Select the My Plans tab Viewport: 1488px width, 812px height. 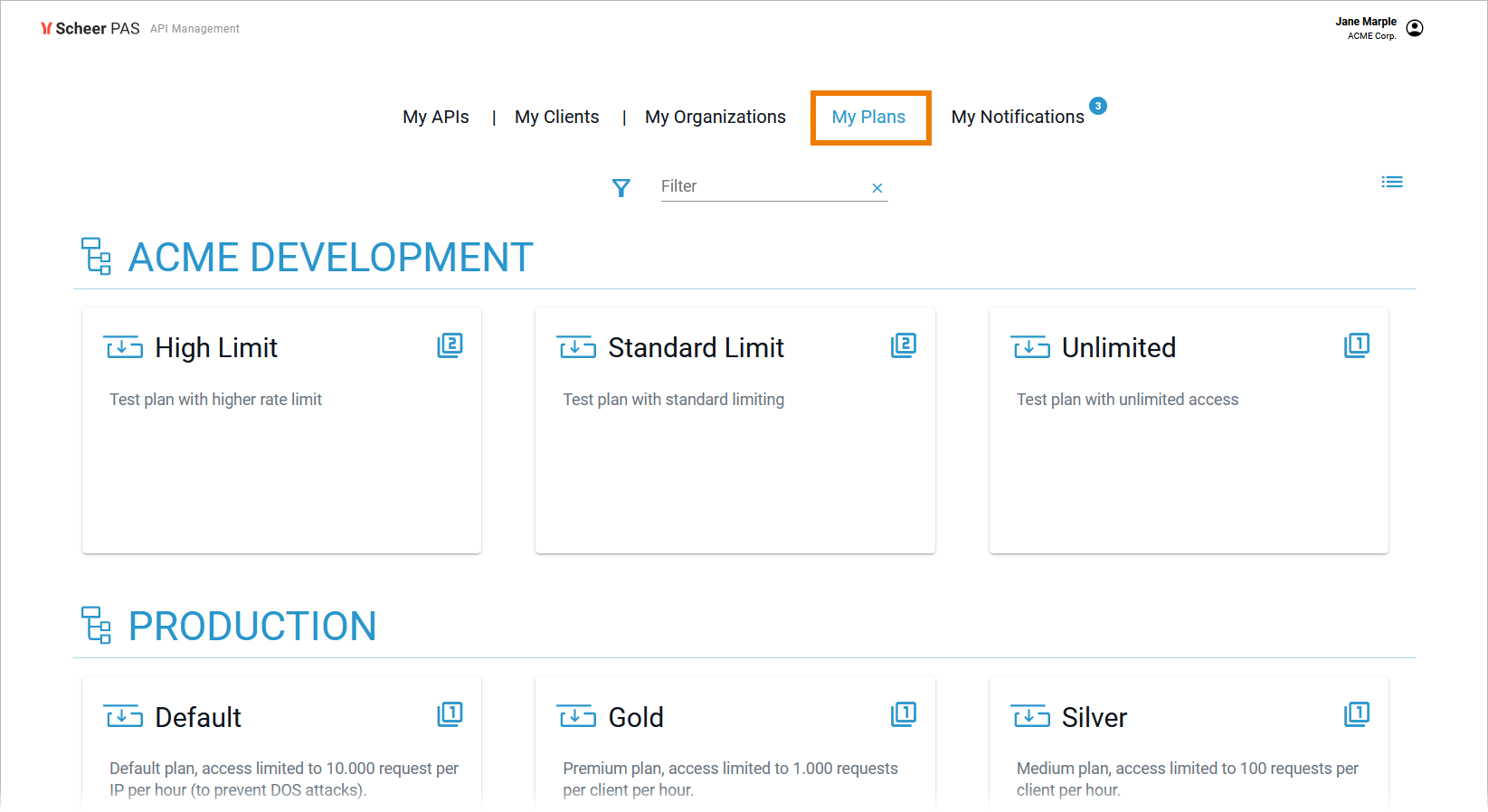(868, 117)
